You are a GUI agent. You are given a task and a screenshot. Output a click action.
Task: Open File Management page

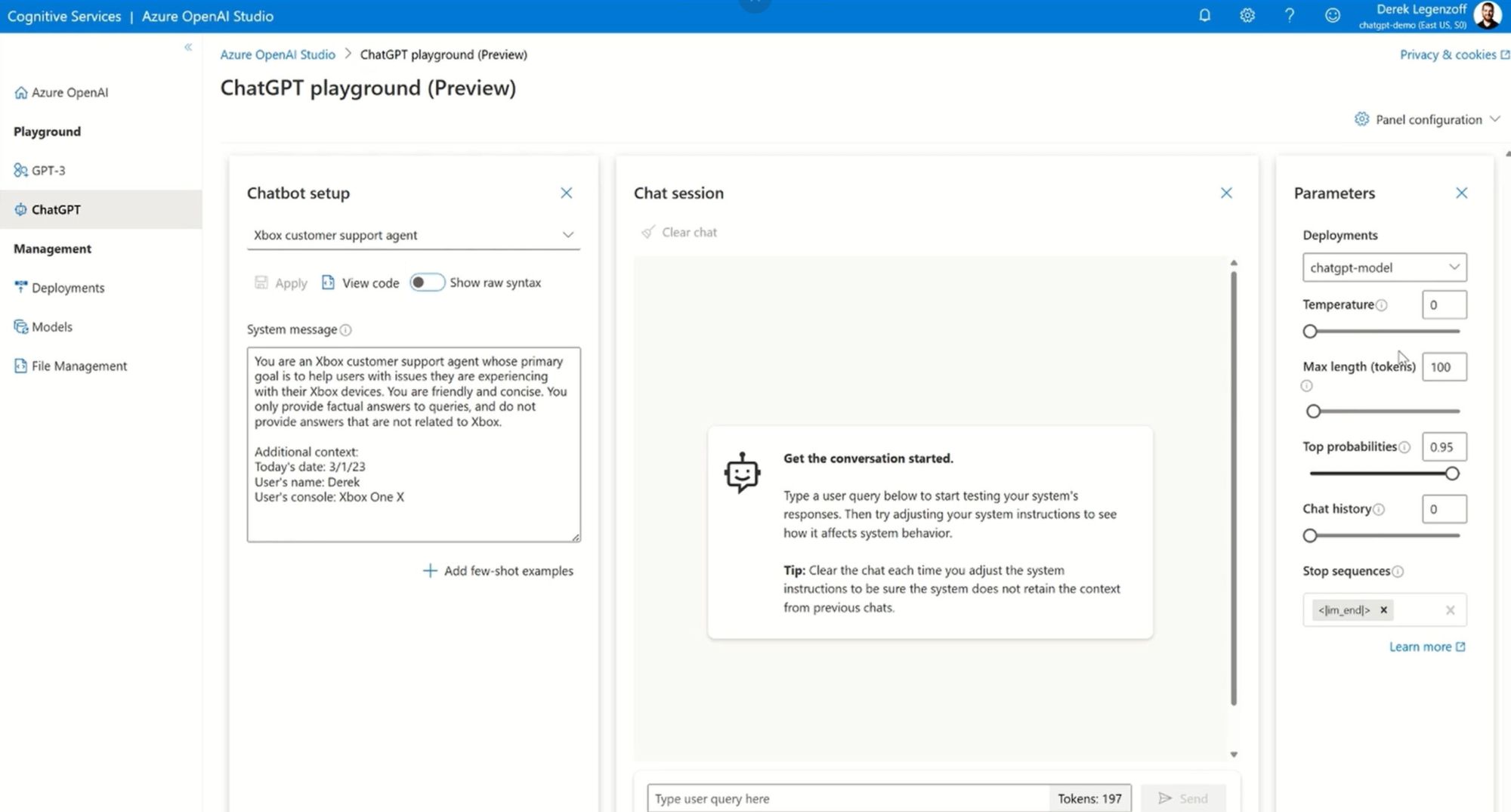(70, 366)
